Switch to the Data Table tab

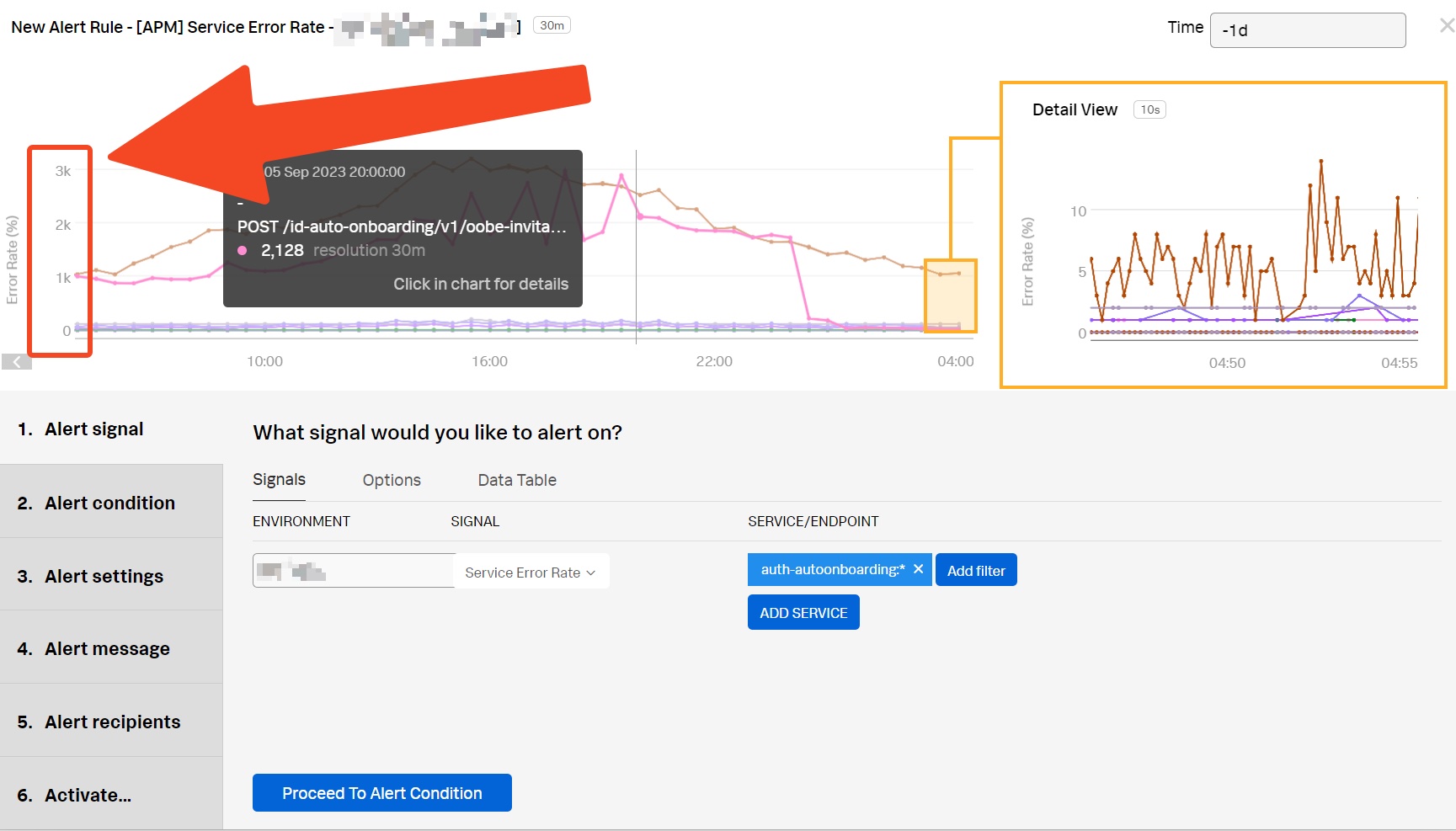(516, 480)
